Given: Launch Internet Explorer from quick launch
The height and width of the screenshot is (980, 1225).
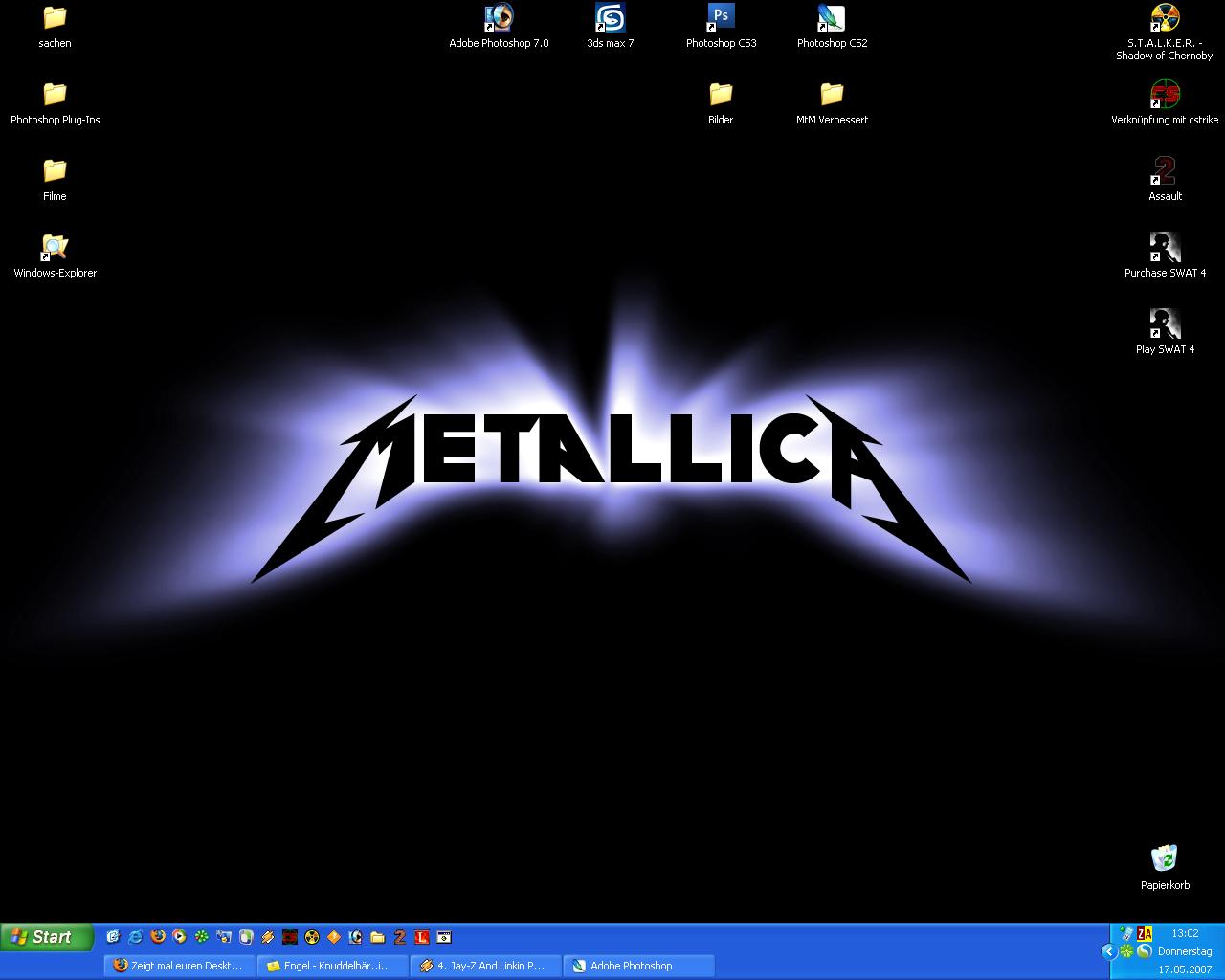Looking at the screenshot, I should click(x=136, y=937).
